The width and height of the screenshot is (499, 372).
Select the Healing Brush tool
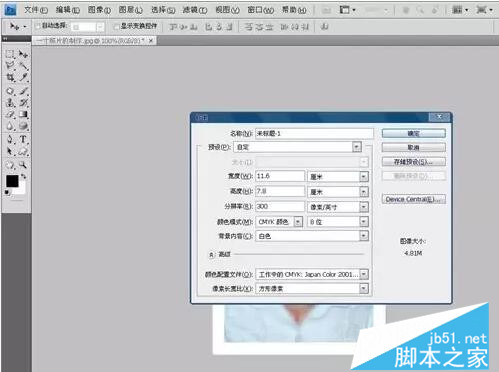tap(10, 91)
